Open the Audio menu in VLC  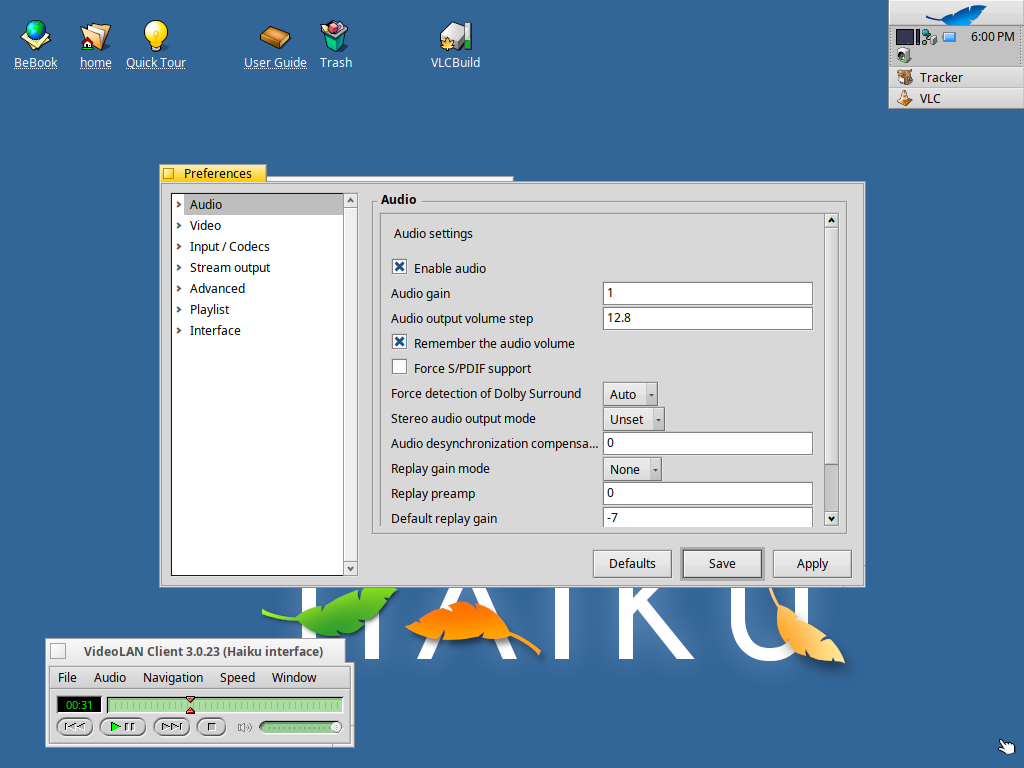point(110,677)
